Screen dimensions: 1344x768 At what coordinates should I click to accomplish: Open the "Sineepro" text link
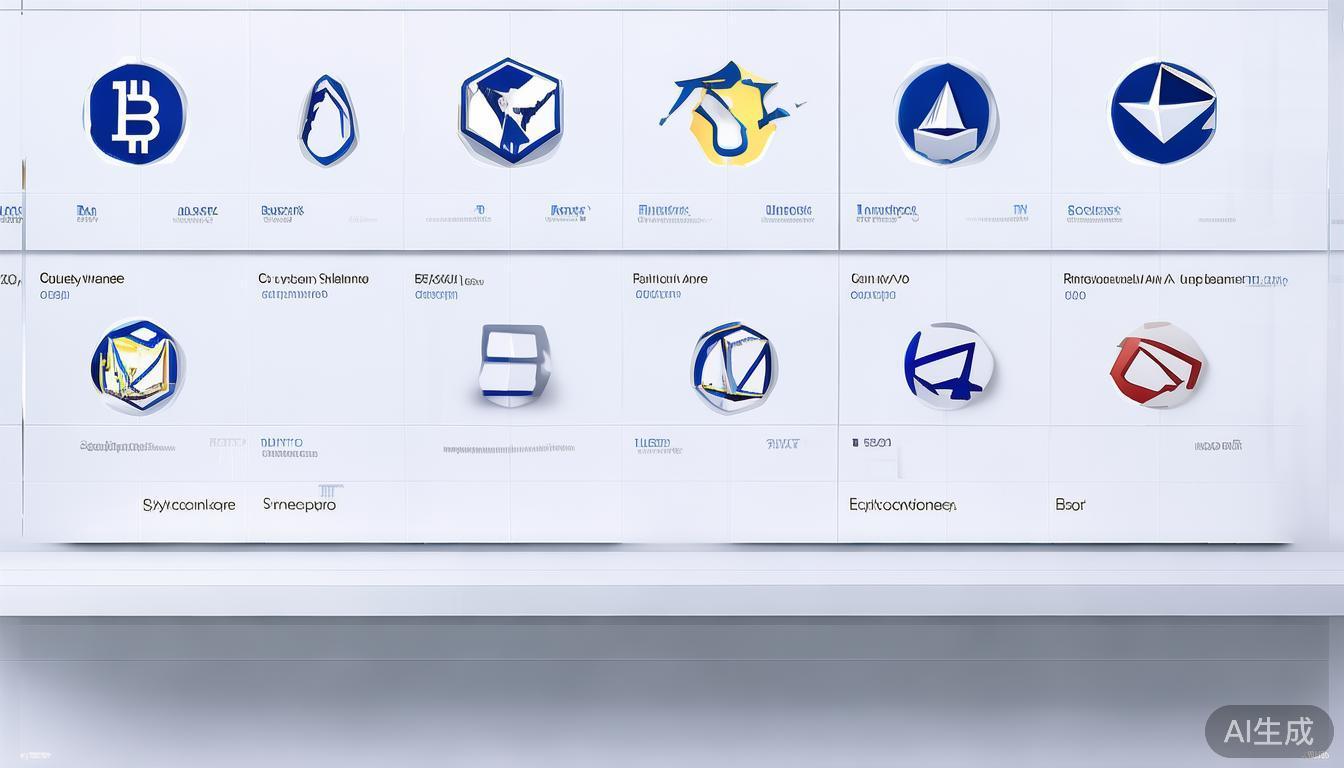click(299, 505)
